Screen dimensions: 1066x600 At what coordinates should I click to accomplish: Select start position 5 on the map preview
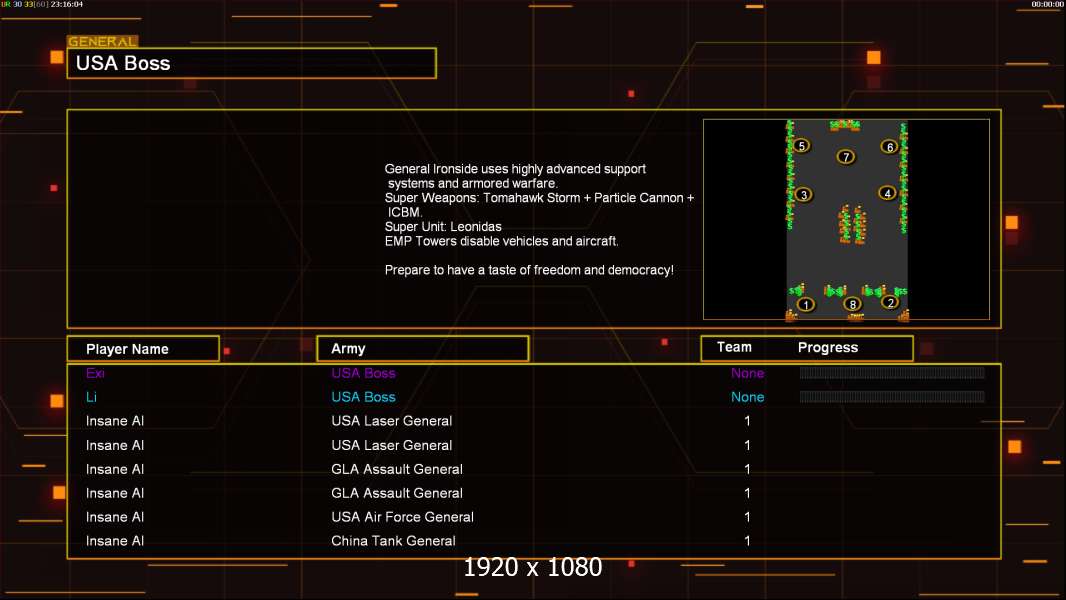[802, 145]
